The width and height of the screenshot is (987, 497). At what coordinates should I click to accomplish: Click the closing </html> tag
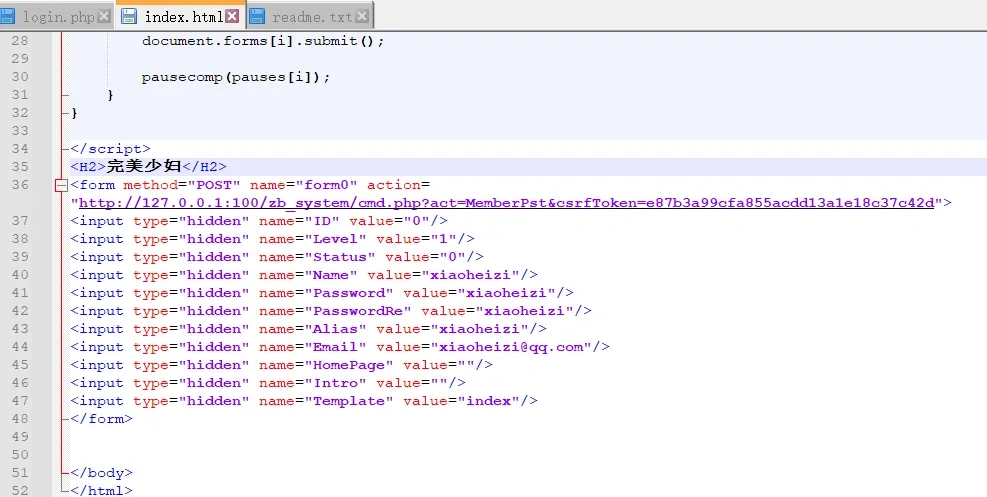pos(101,491)
